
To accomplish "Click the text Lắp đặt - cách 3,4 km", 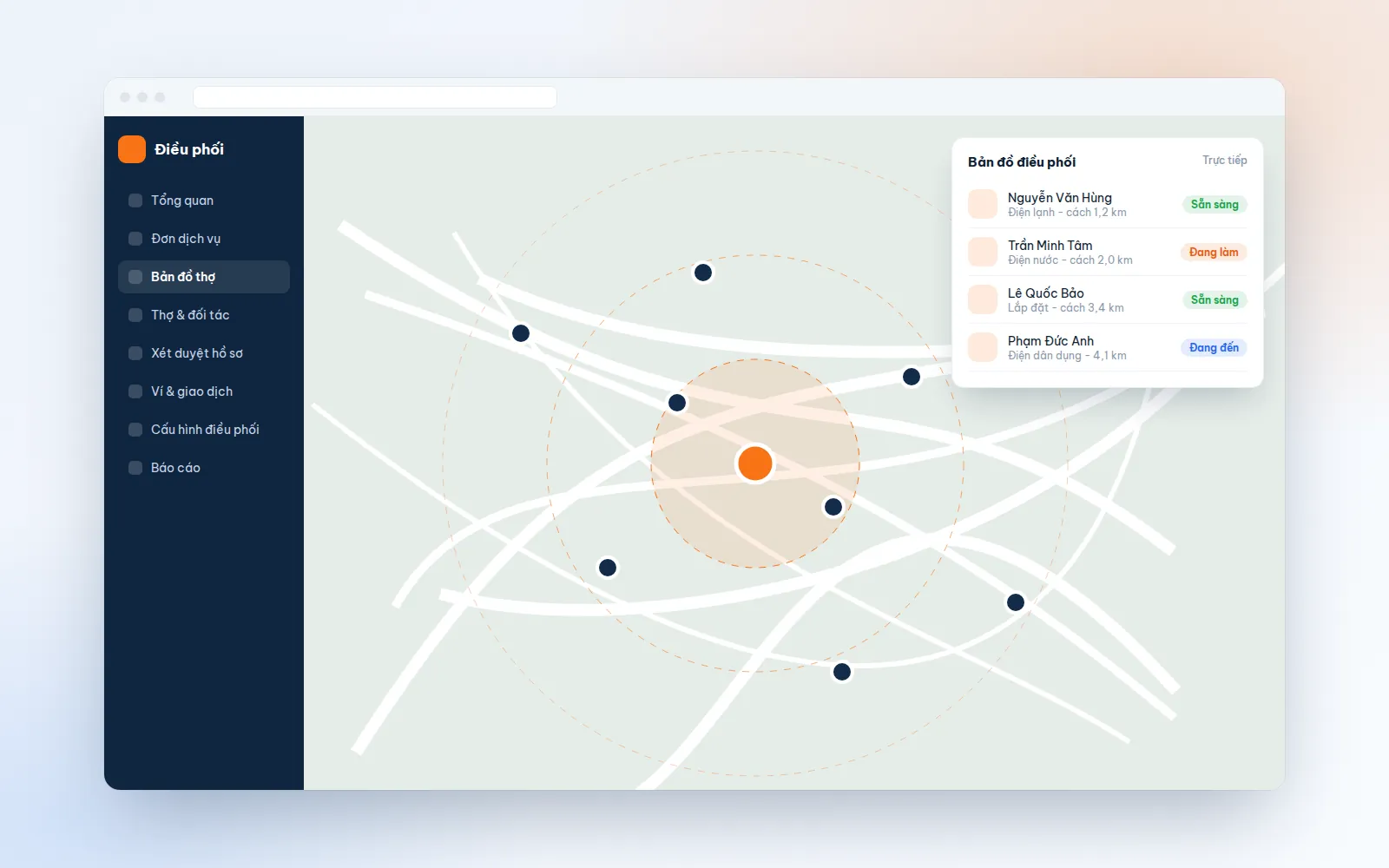I will (1065, 308).
